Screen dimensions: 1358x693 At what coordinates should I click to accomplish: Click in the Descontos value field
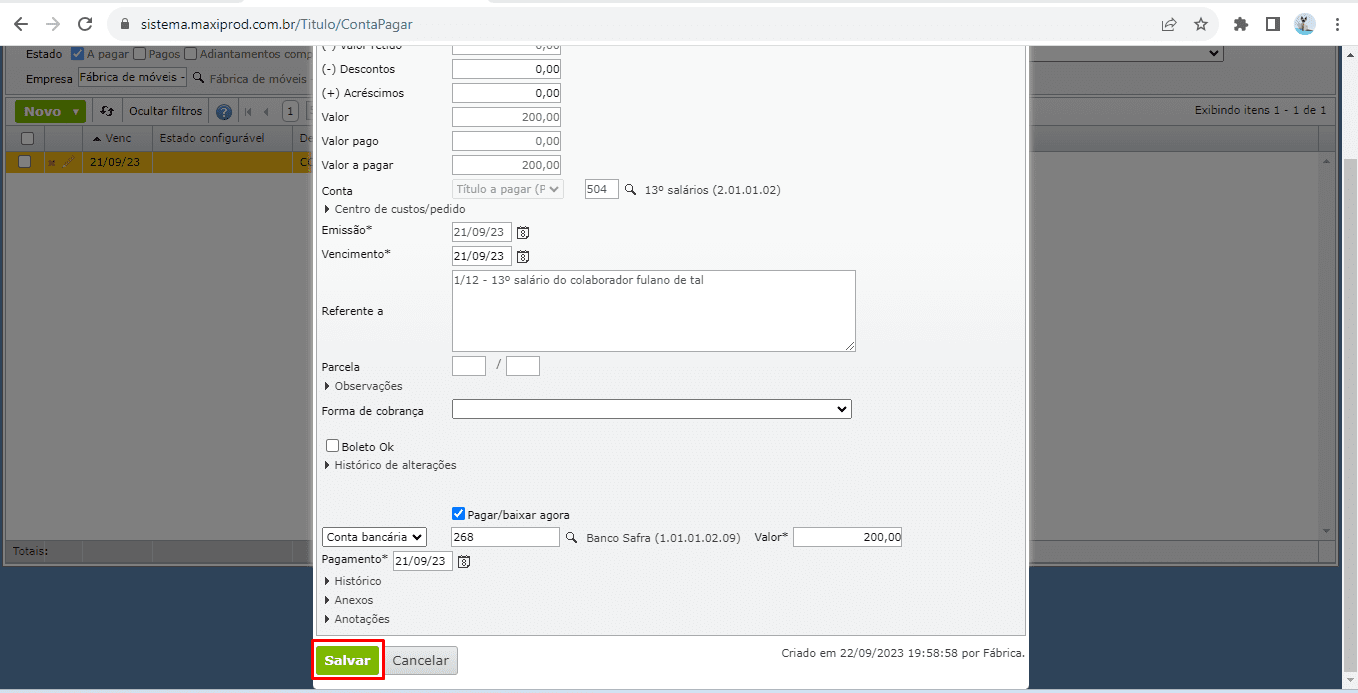[506, 69]
